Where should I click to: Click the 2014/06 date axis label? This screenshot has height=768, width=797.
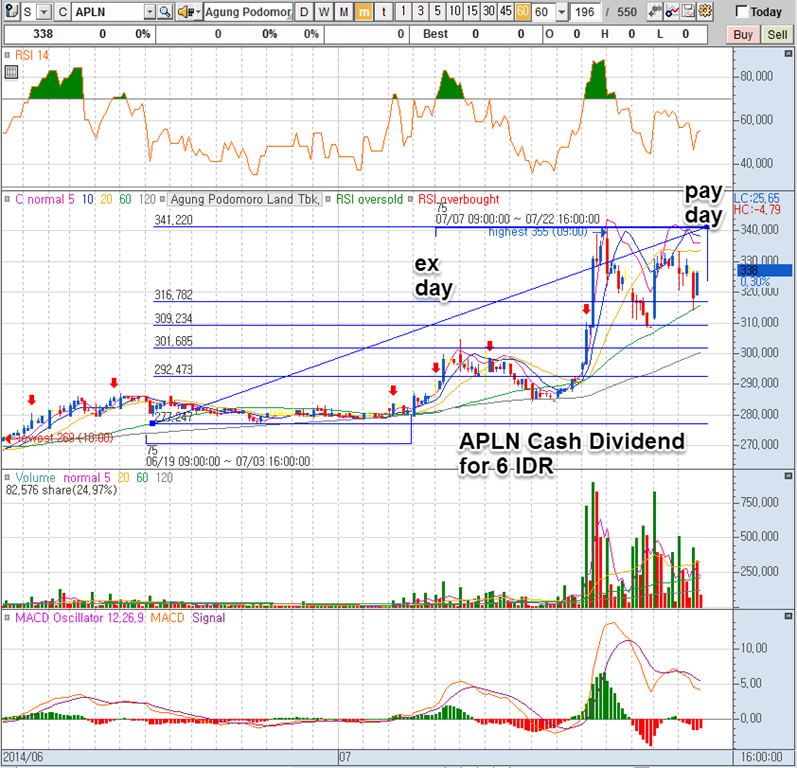(x=23, y=757)
